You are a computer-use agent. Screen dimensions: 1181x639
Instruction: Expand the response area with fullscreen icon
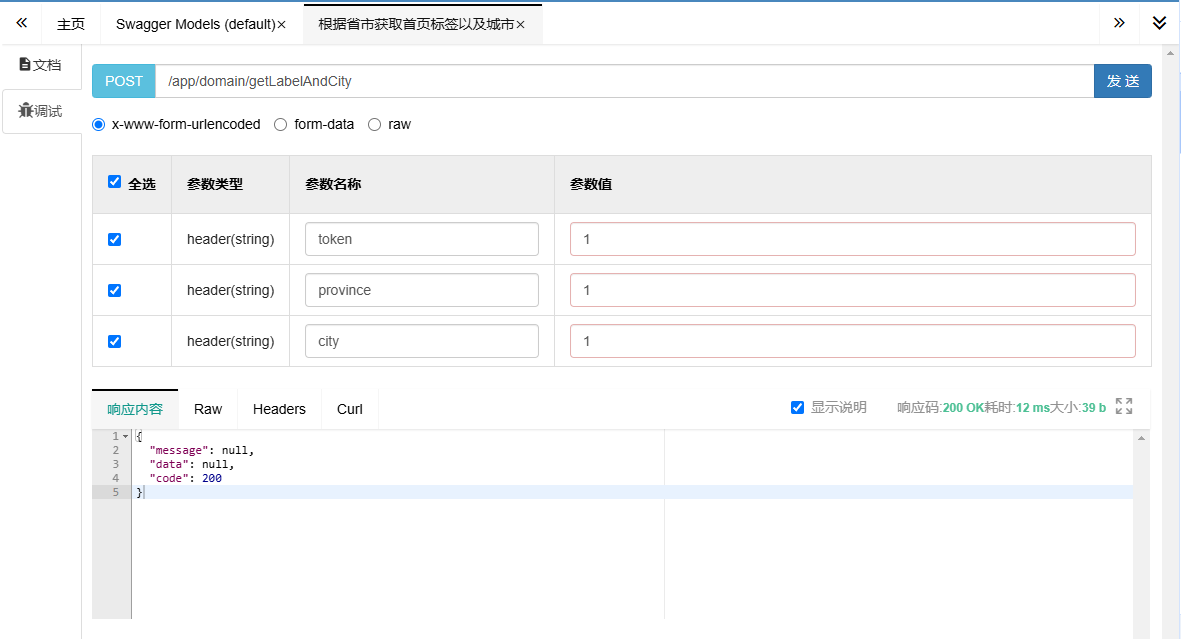tap(1123, 407)
